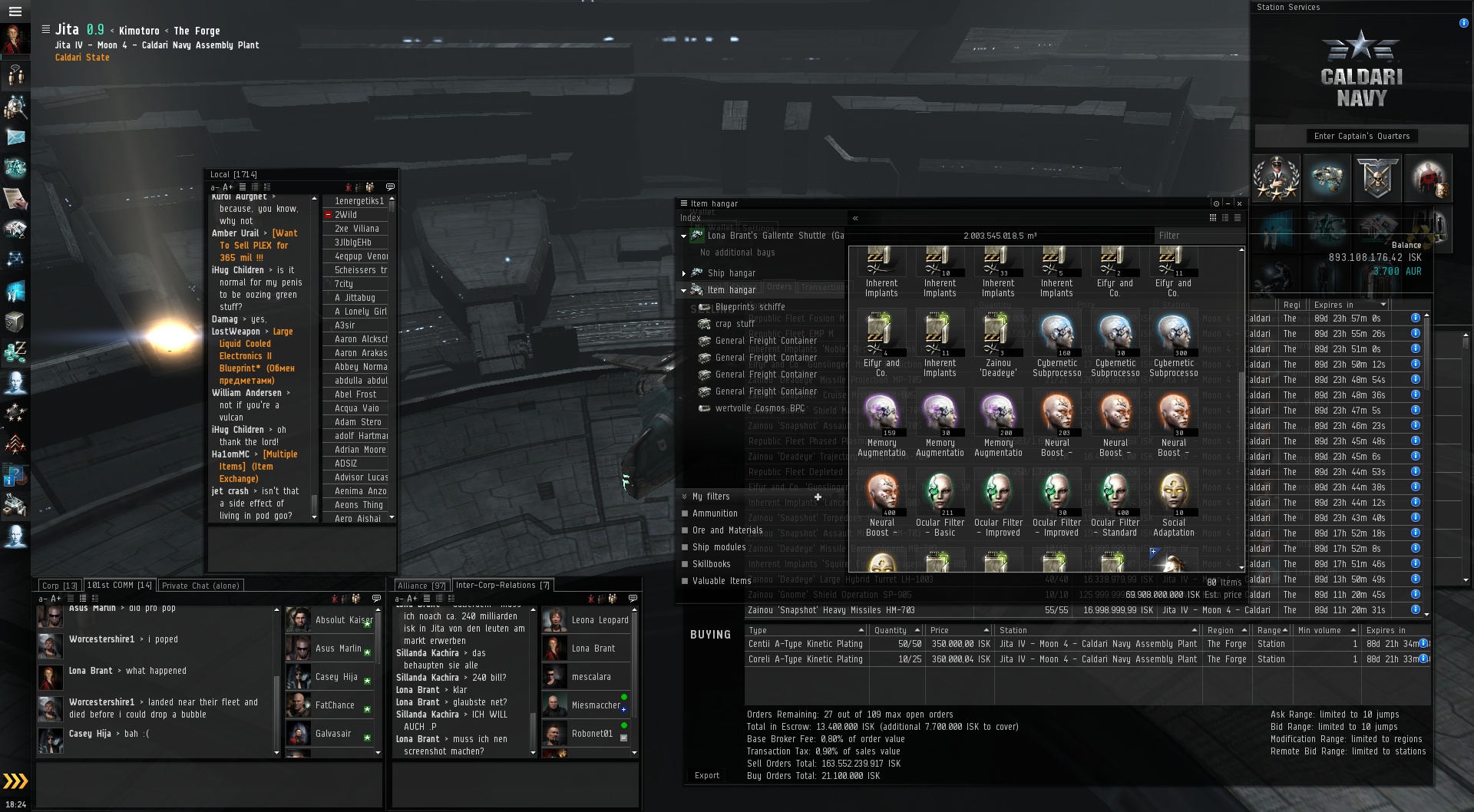The image size is (1474, 812).
Task: Open the chat channels icon with two figures
Action: [x=15, y=75]
